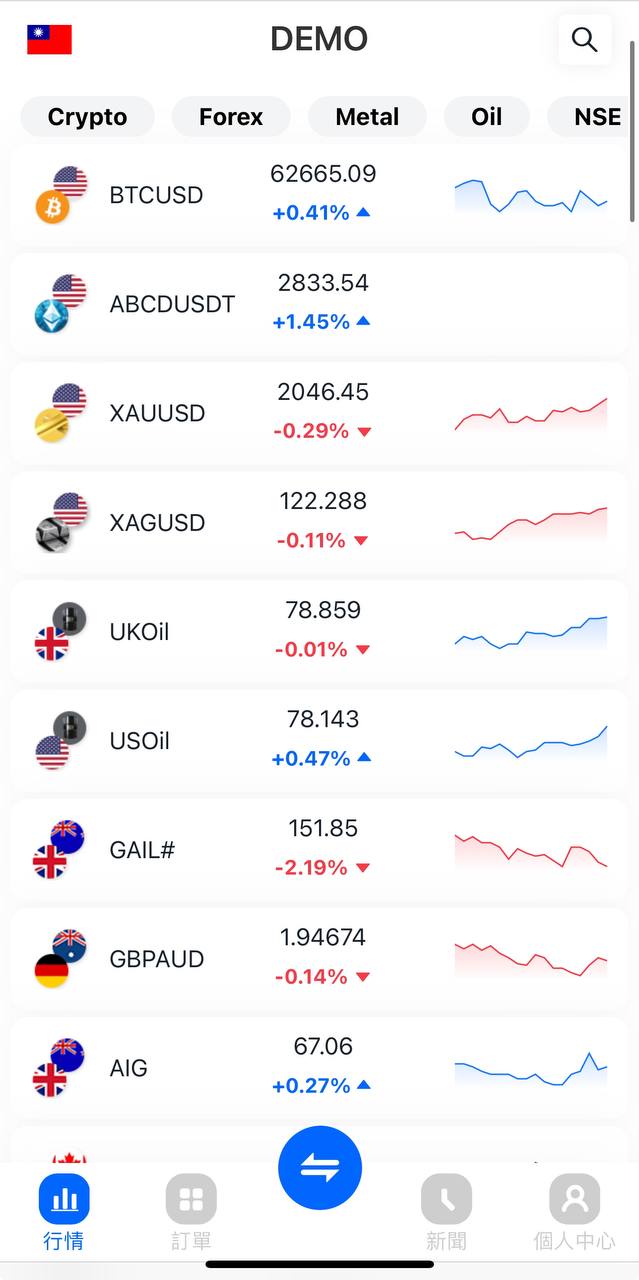Open the 訂單 orders tab
The width and height of the screenshot is (639, 1280).
point(191,1199)
